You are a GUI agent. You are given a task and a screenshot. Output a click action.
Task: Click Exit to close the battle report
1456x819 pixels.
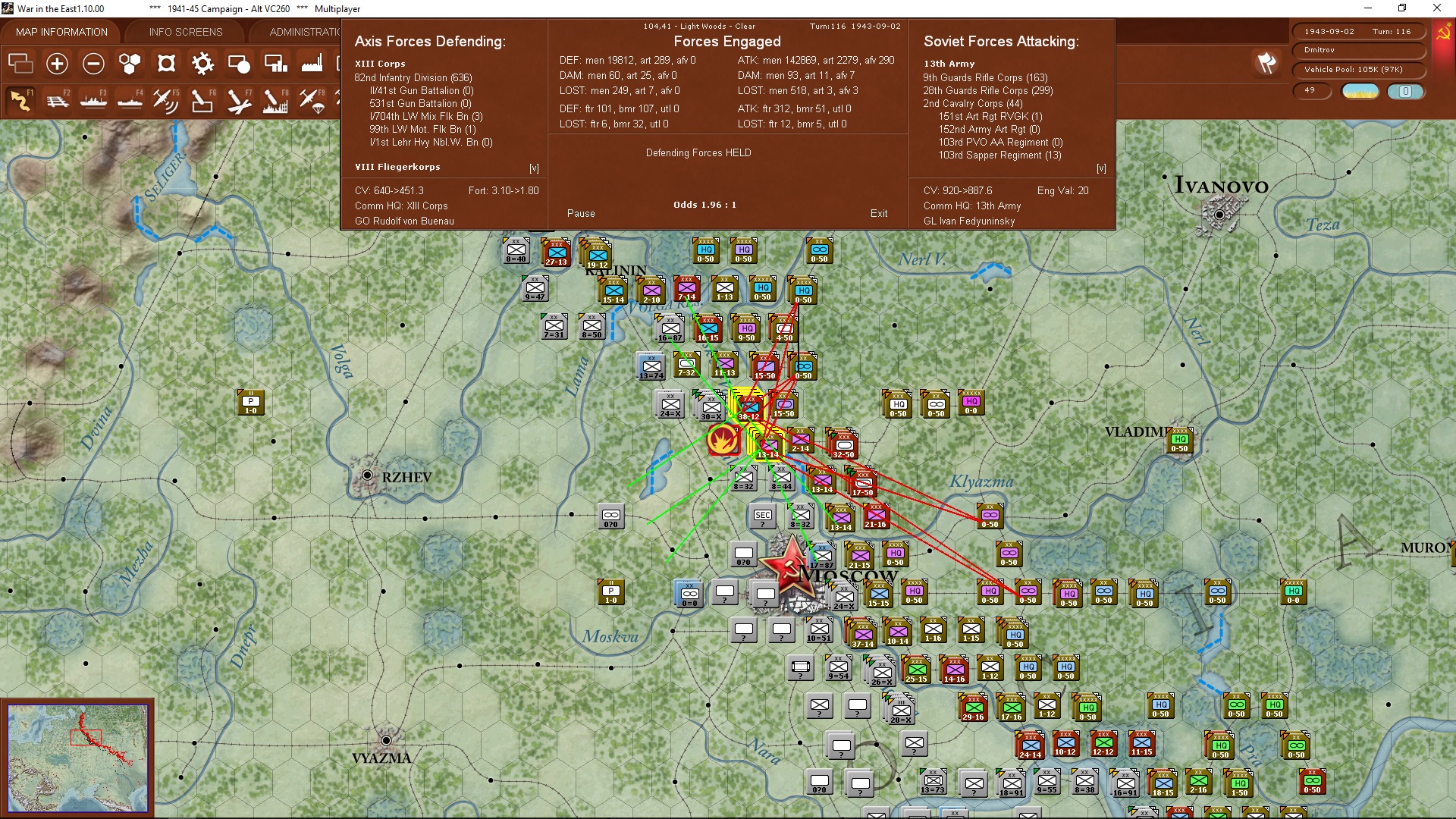click(879, 213)
